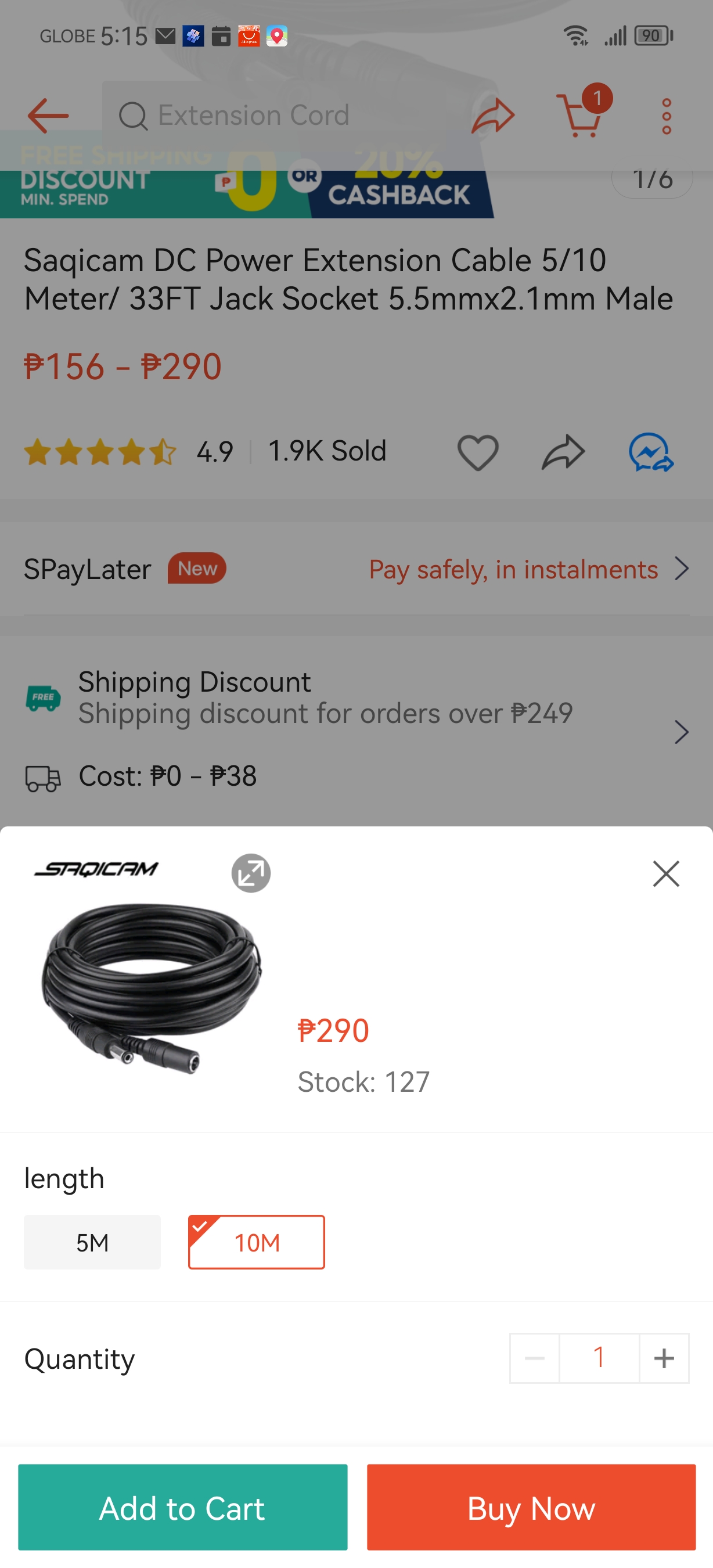The image size is (713, 1568).
Task: Open the cable product thumbnail
Action: coord(150,986)
